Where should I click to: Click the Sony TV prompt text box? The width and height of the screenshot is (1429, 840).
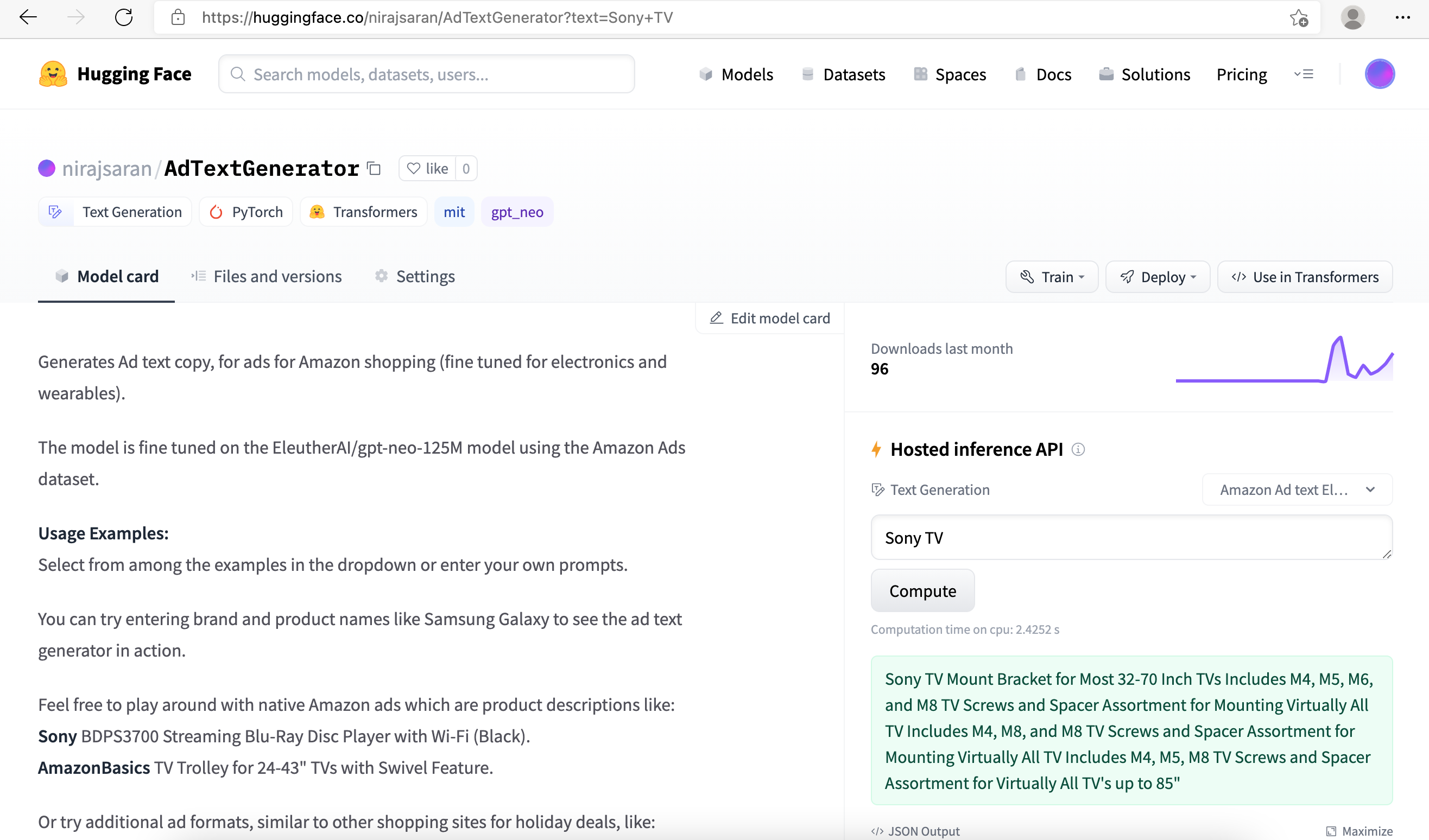coord(1131,537)
